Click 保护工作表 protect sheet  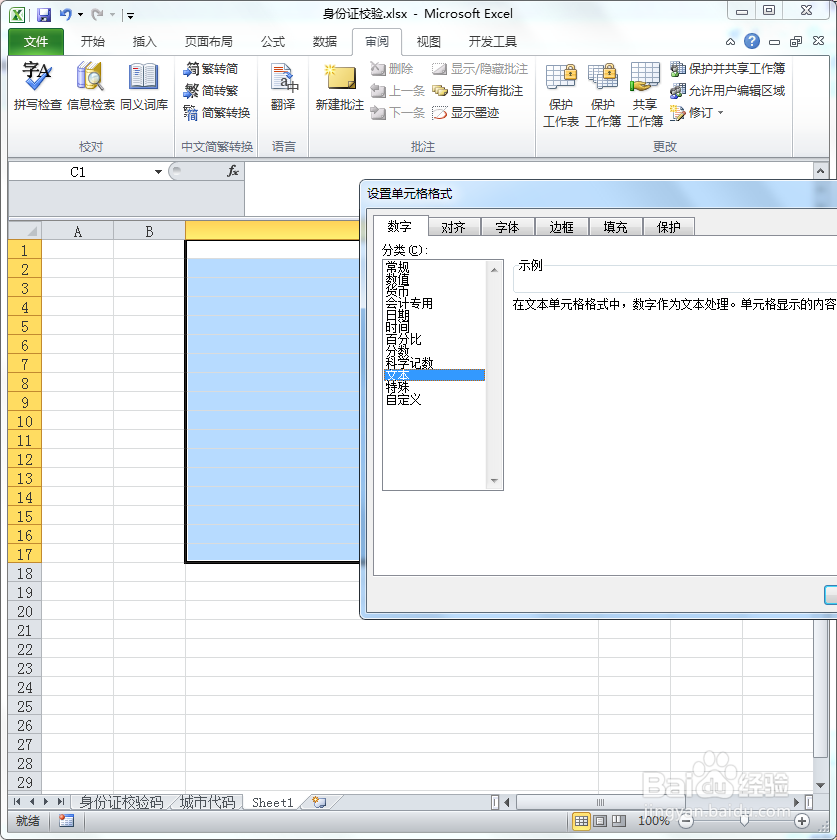tap(561, 95)
